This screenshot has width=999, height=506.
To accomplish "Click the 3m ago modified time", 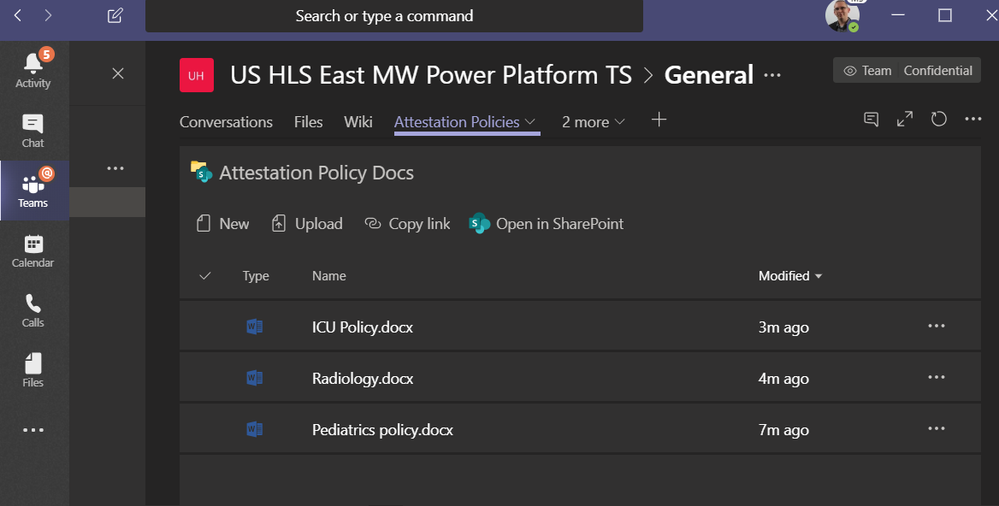I will click(x=784, y=327).
